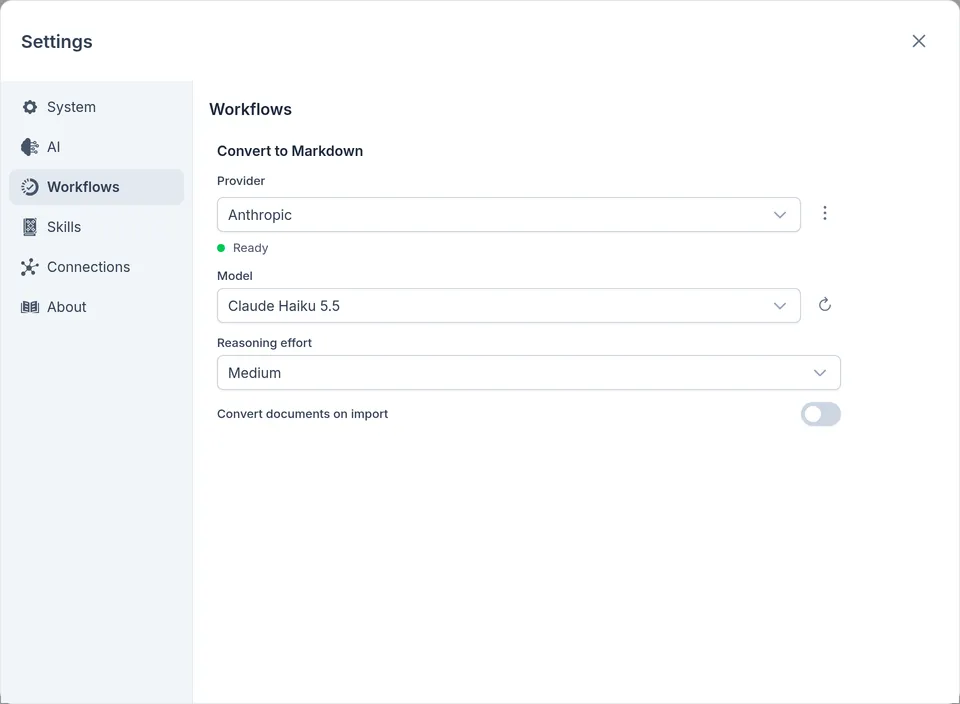Image resolution: width=960 pixels, height=704 pixels.
Task: Click the Workflows page heading
Action: point(250,109)
